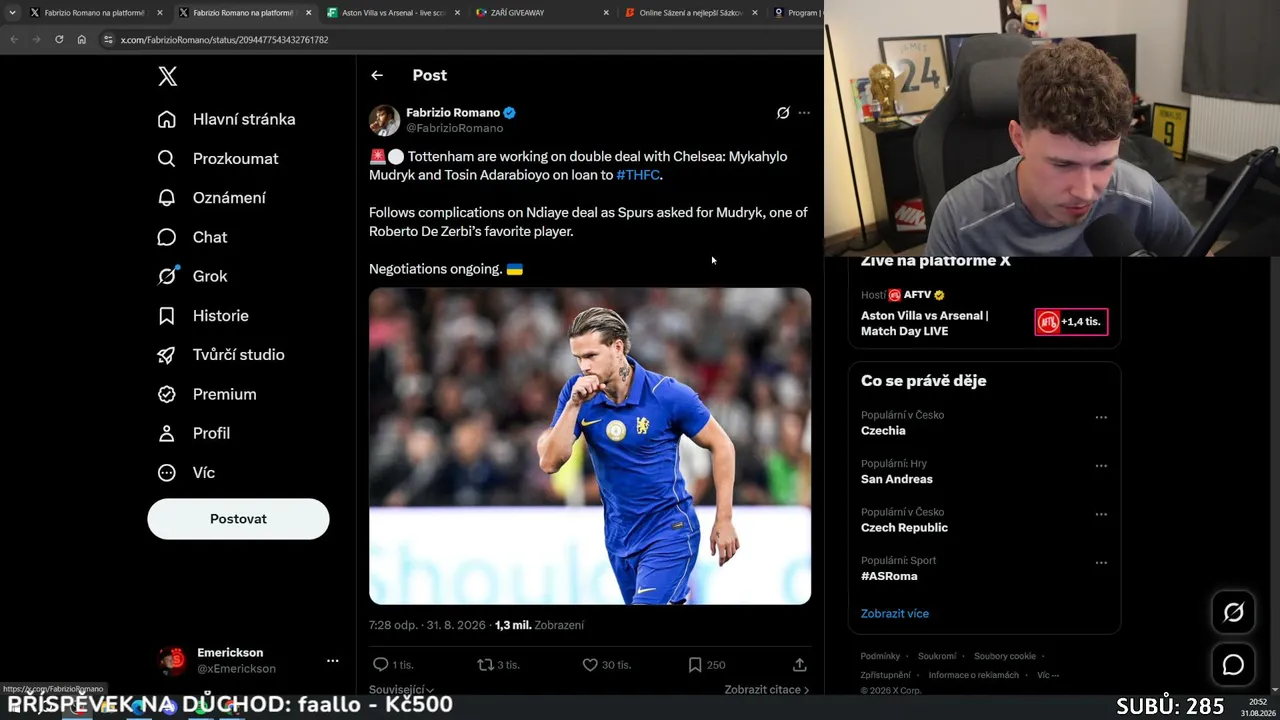Screen dimensions: 1280x720
Task: Expand the footer Víc menu
Action: [x=1048, y=675]
